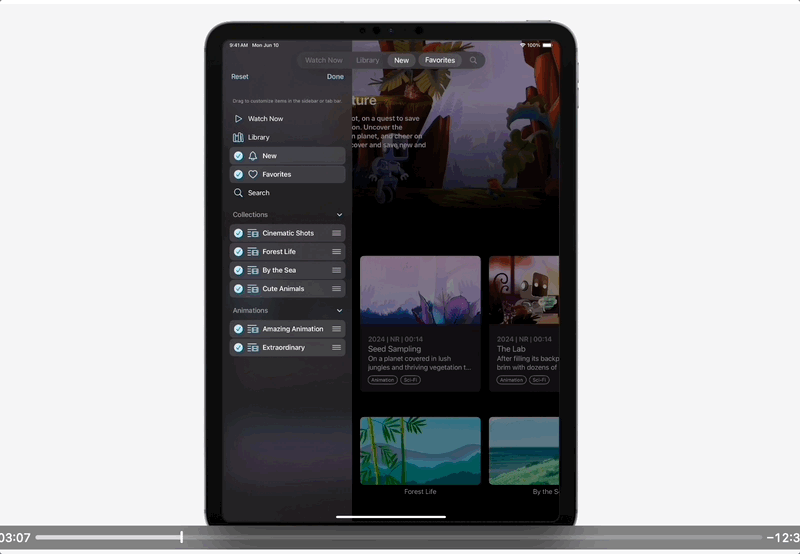The height and width of the screenshot is (554, 800).
Task: Click the reorder handle for Amazing Animation
Action: [336, 329]
